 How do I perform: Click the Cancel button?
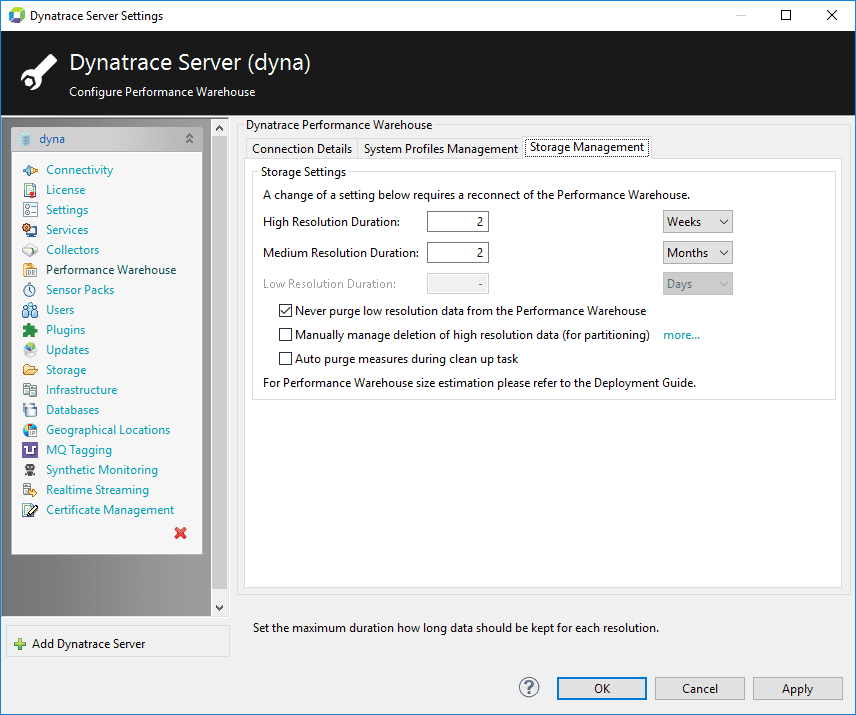pyautogui.click(x=700, y=689)
